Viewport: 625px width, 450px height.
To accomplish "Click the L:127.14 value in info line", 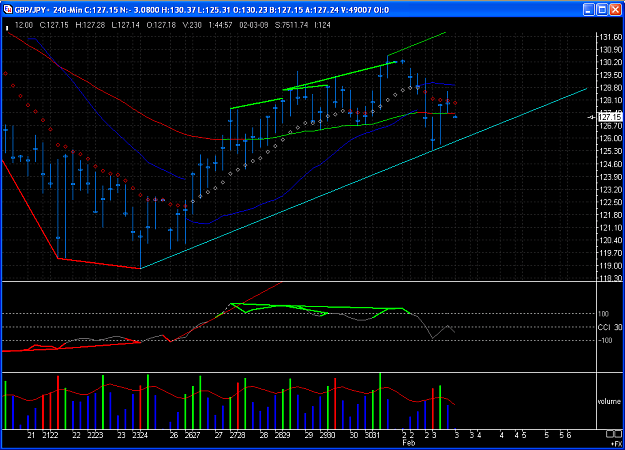I will click(126, 25).
